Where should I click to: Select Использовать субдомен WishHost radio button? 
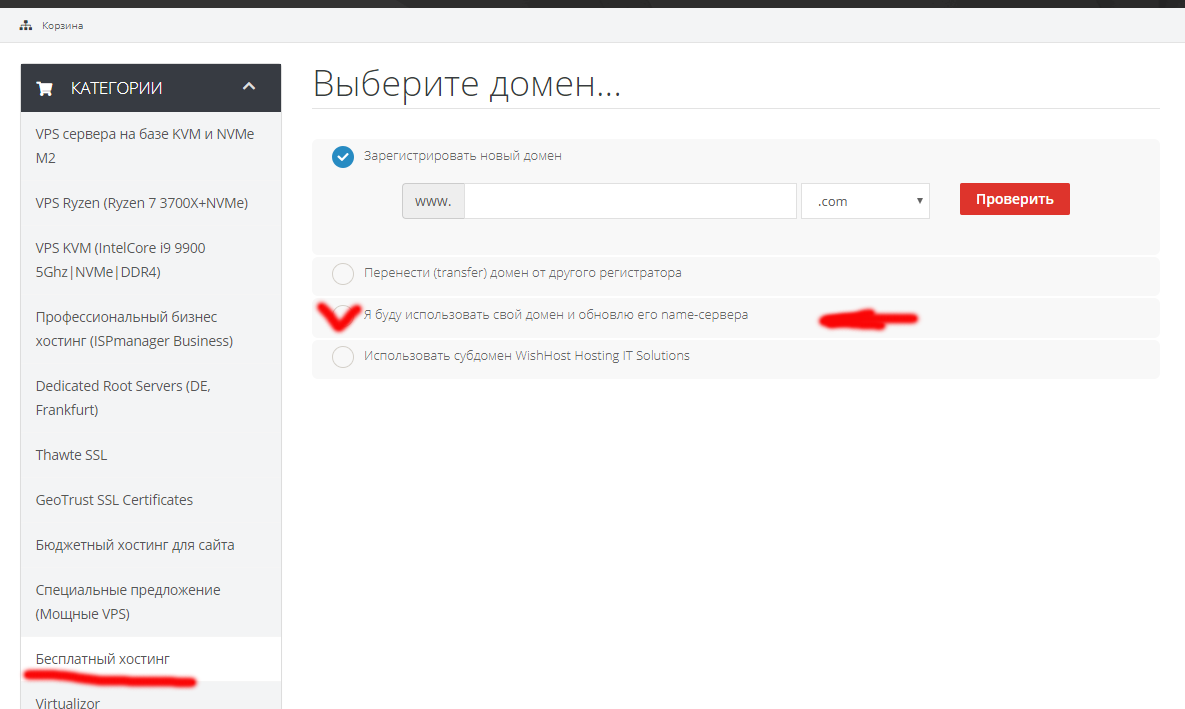click(342, 357)
